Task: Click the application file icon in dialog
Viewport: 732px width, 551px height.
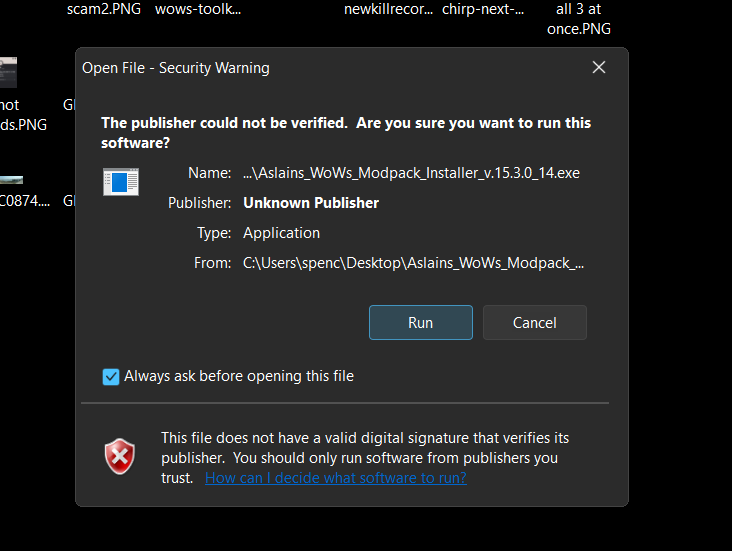Action: pyautogui.click(x=121, y=182)
